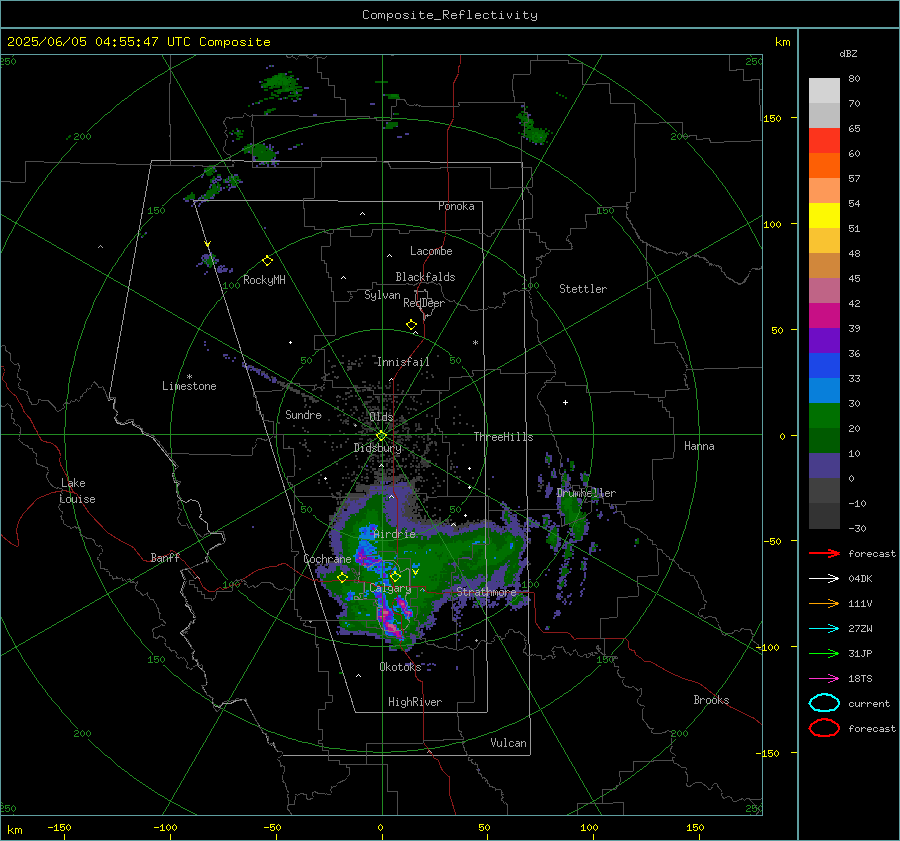Viewport: 900px width, 841px height.
Task: Click the Banff city label
Action: click(165, 557)
